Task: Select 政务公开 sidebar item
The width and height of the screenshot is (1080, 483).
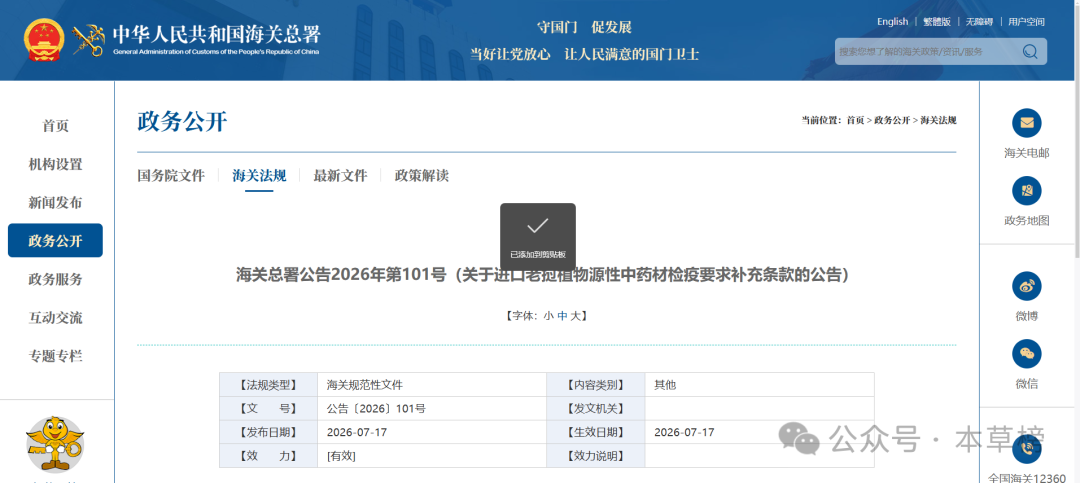Action: 55,240
